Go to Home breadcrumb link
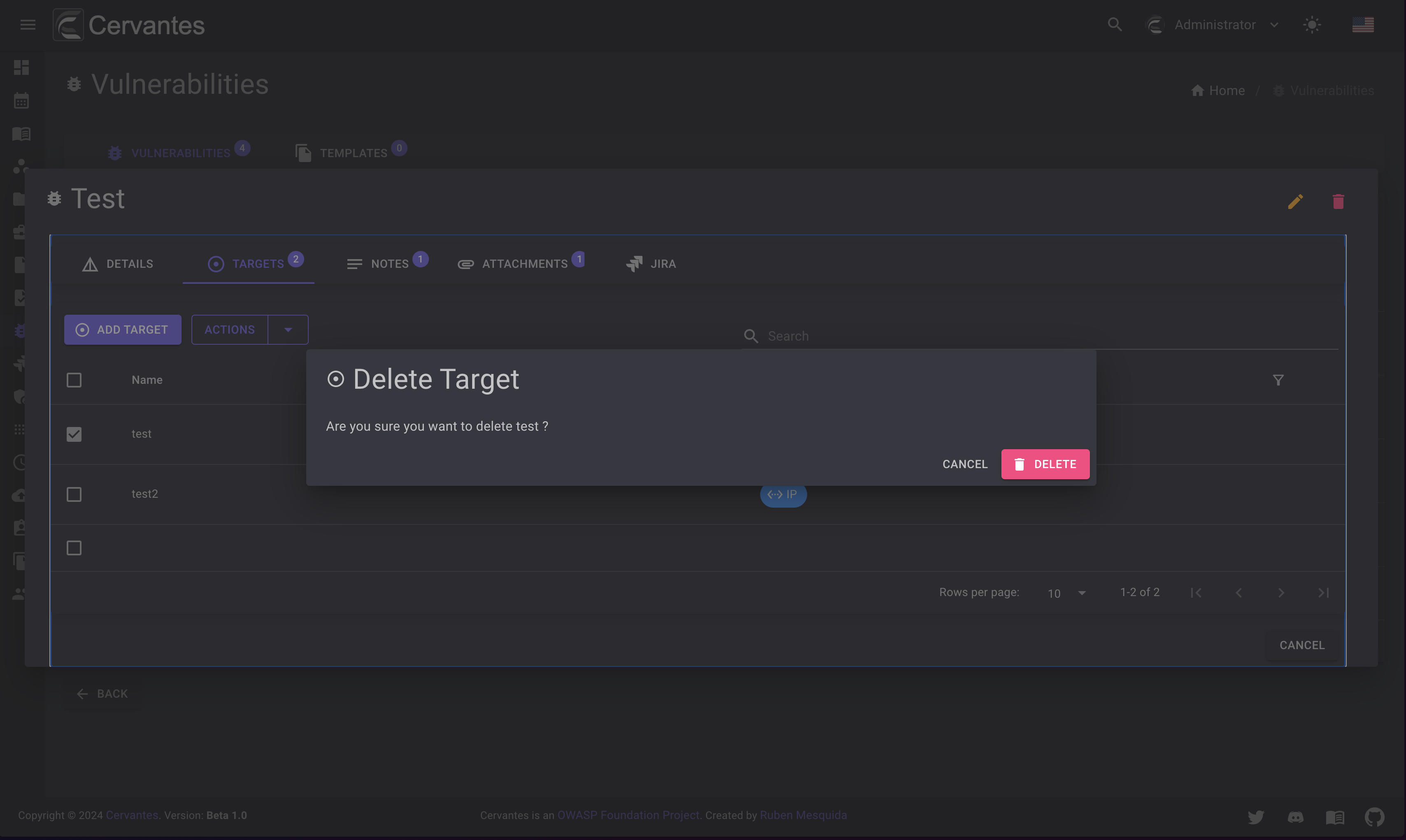Image resolution: width=1406 pixels, height=840 pixels. coord(1218,90)
